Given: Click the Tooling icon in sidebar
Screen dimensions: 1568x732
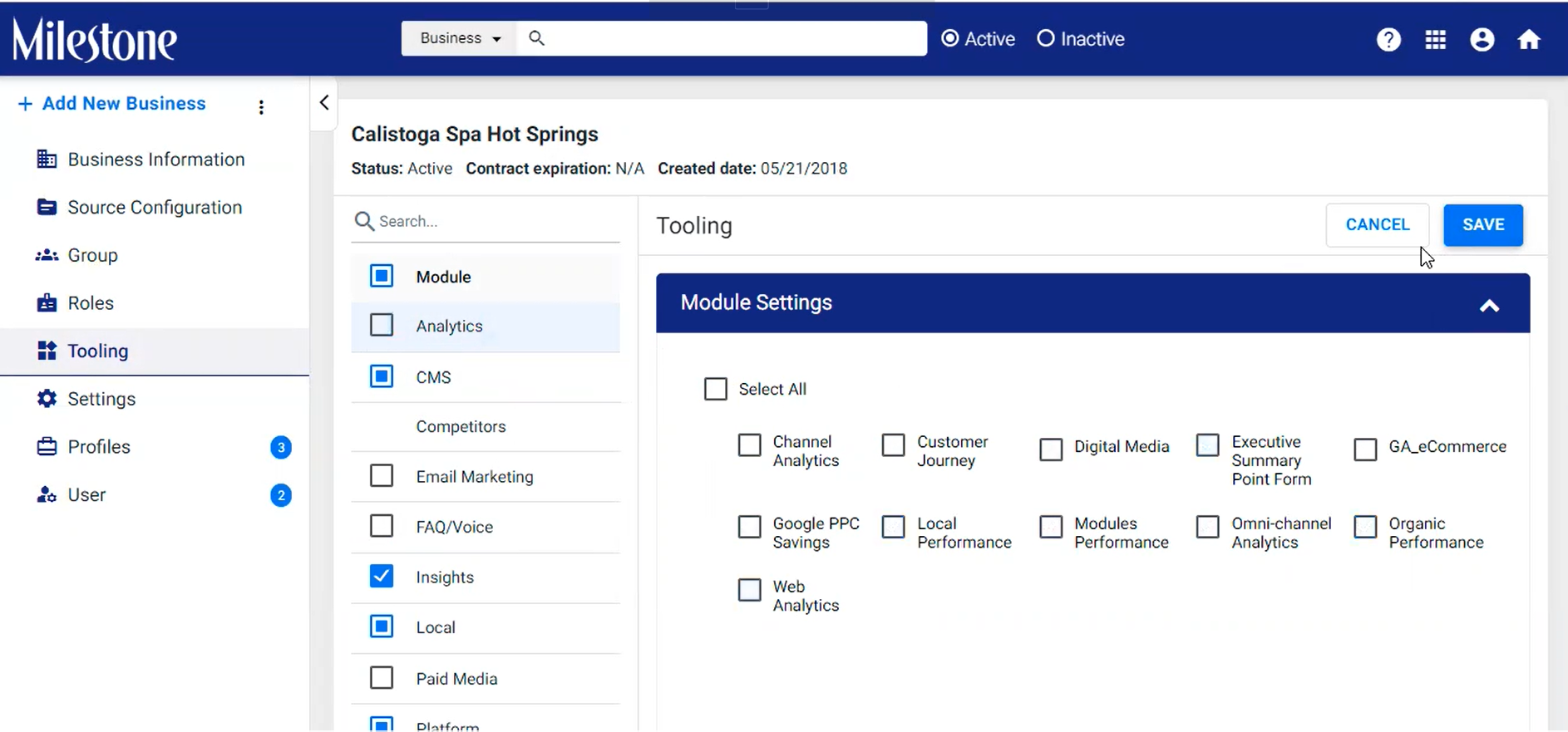Looking at the screenshot, I should [47, 351].
